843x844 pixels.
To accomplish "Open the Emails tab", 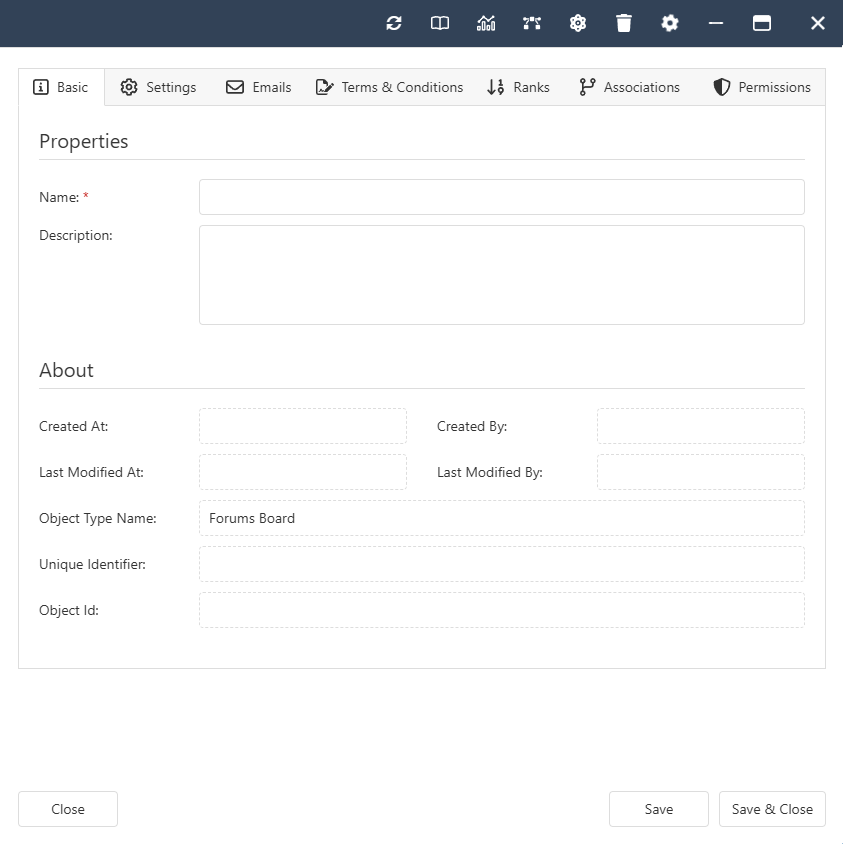I will [x=258, y=87].
